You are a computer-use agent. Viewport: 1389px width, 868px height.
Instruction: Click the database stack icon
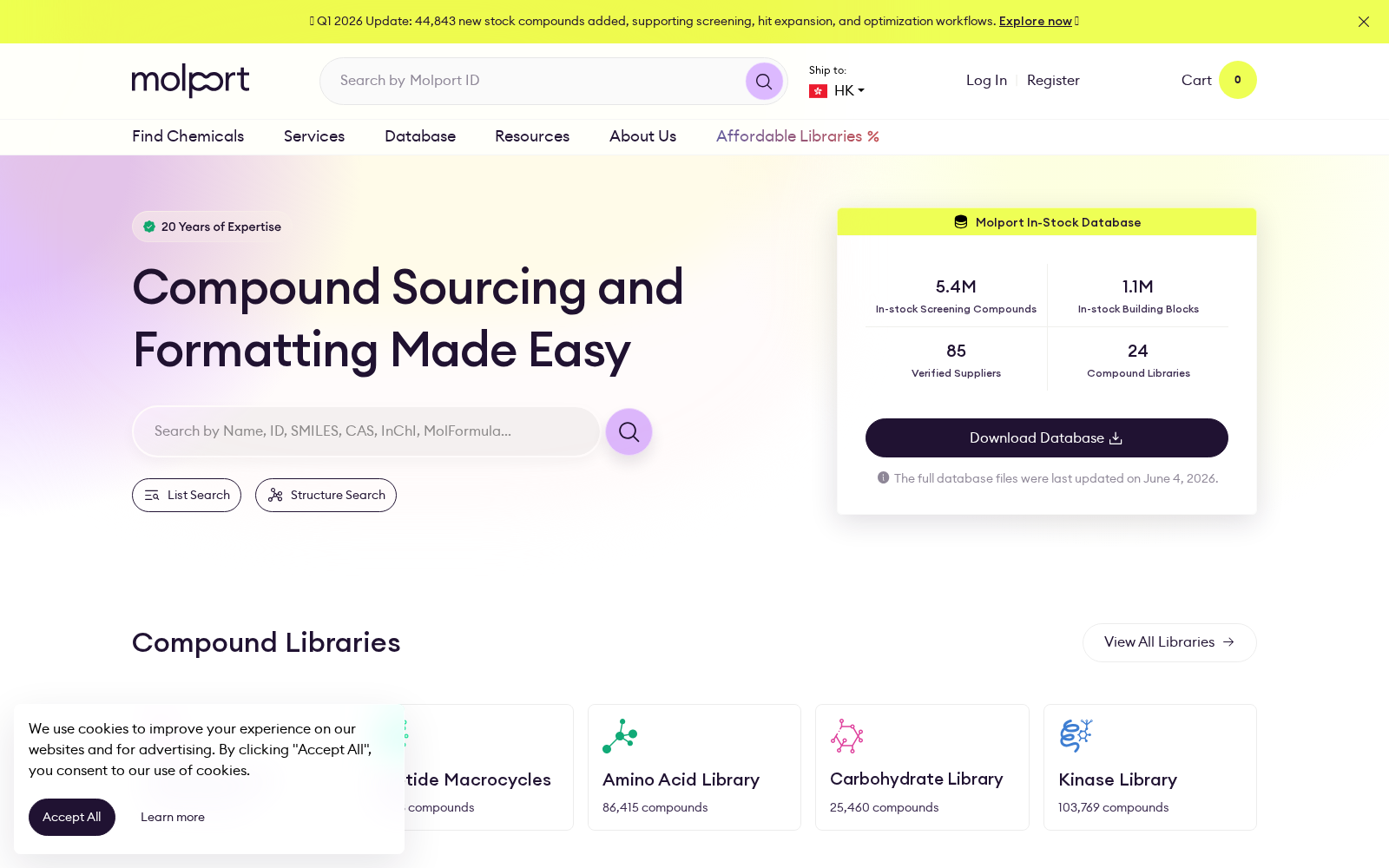click(961, 222)
